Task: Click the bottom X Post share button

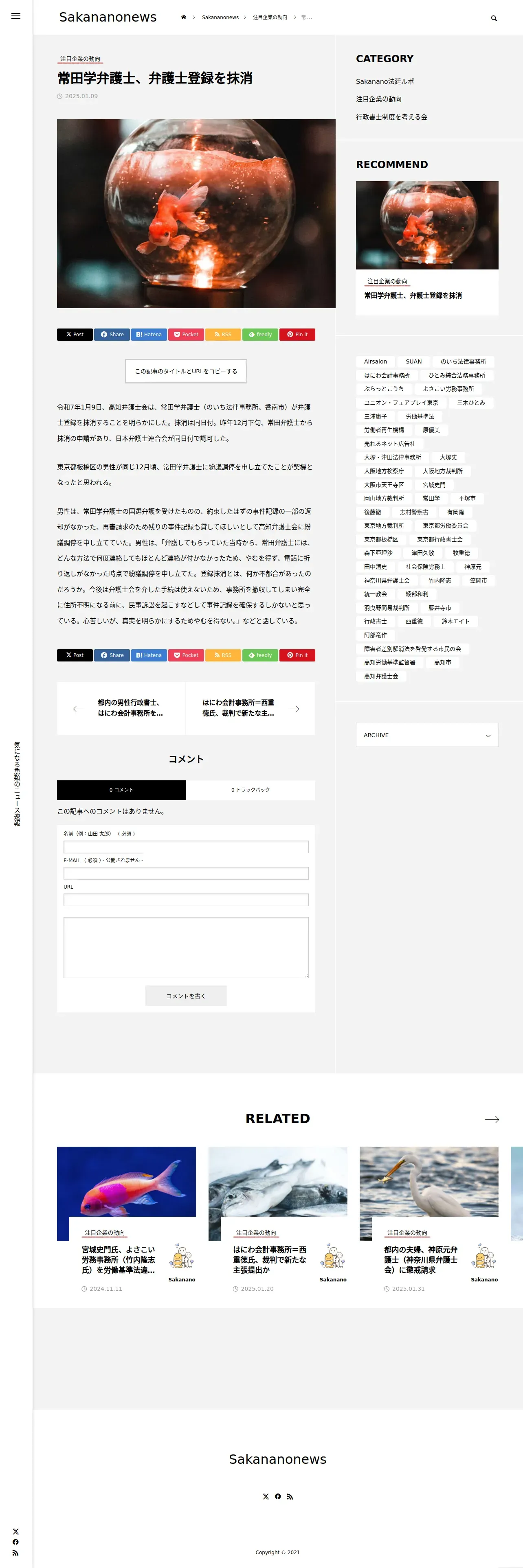Action: point(75,655)
